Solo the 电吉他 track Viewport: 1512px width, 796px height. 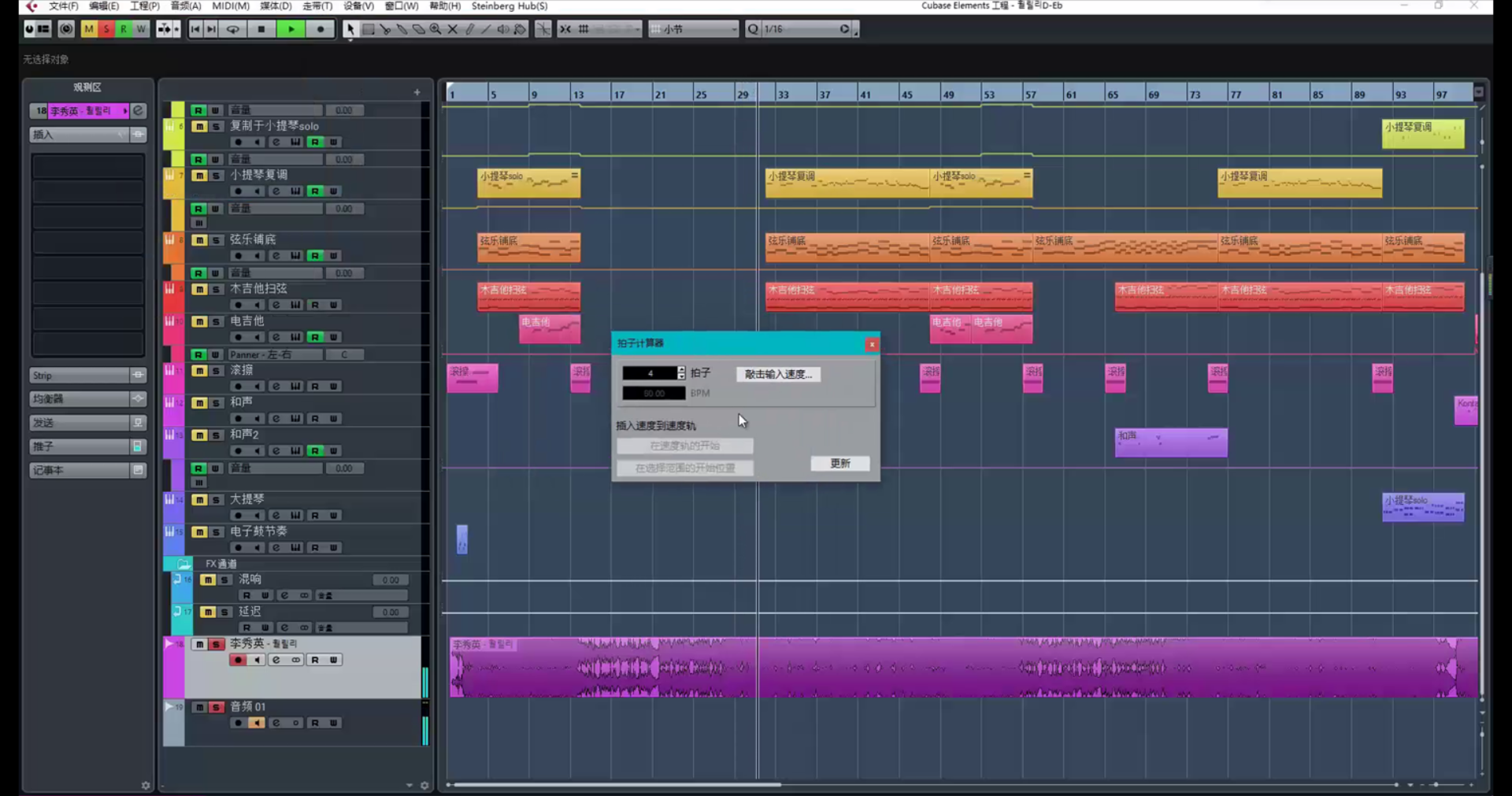tap(216, 322)
